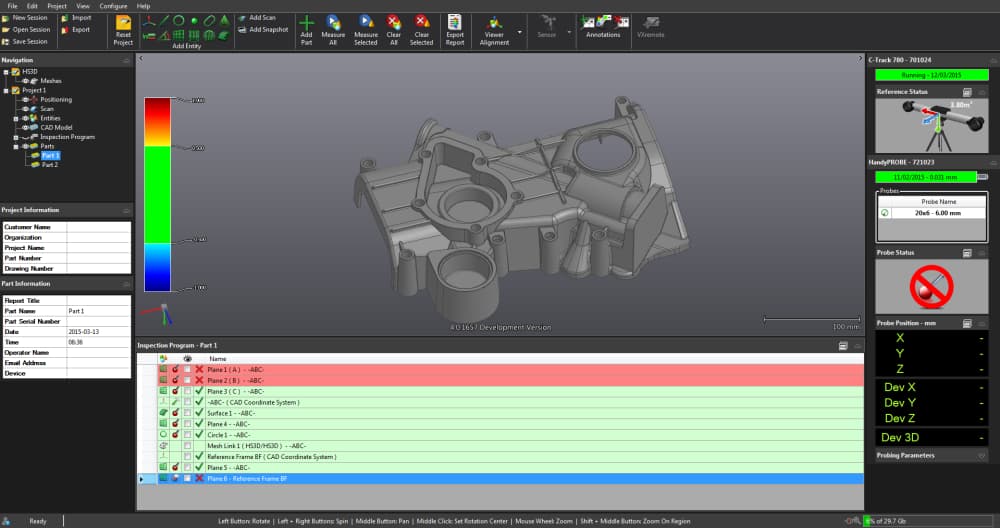
Task: Open the Configure menu
Action: tap(113, 6)
